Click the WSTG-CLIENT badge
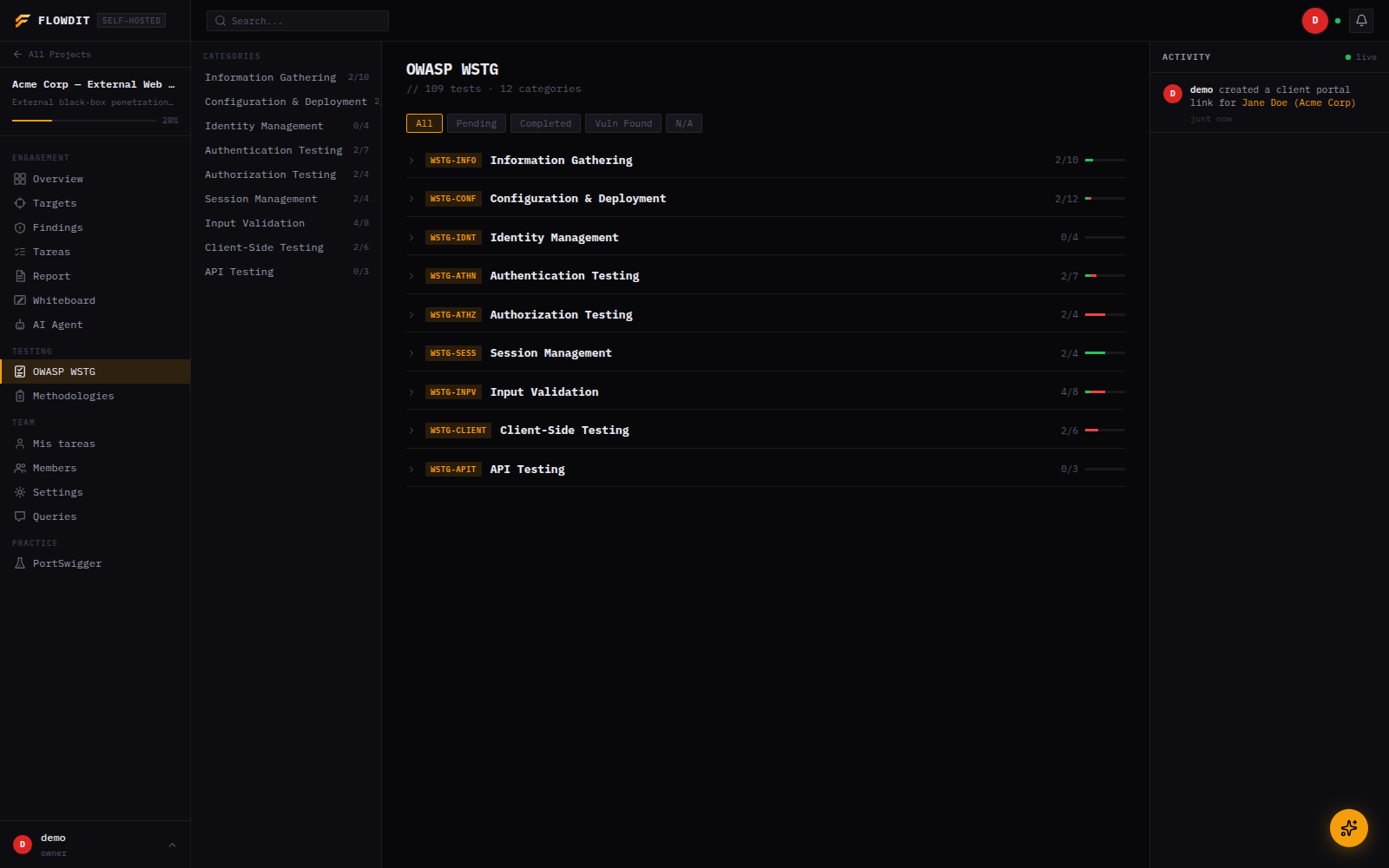1389x868 pixels. tap(458, 431)
